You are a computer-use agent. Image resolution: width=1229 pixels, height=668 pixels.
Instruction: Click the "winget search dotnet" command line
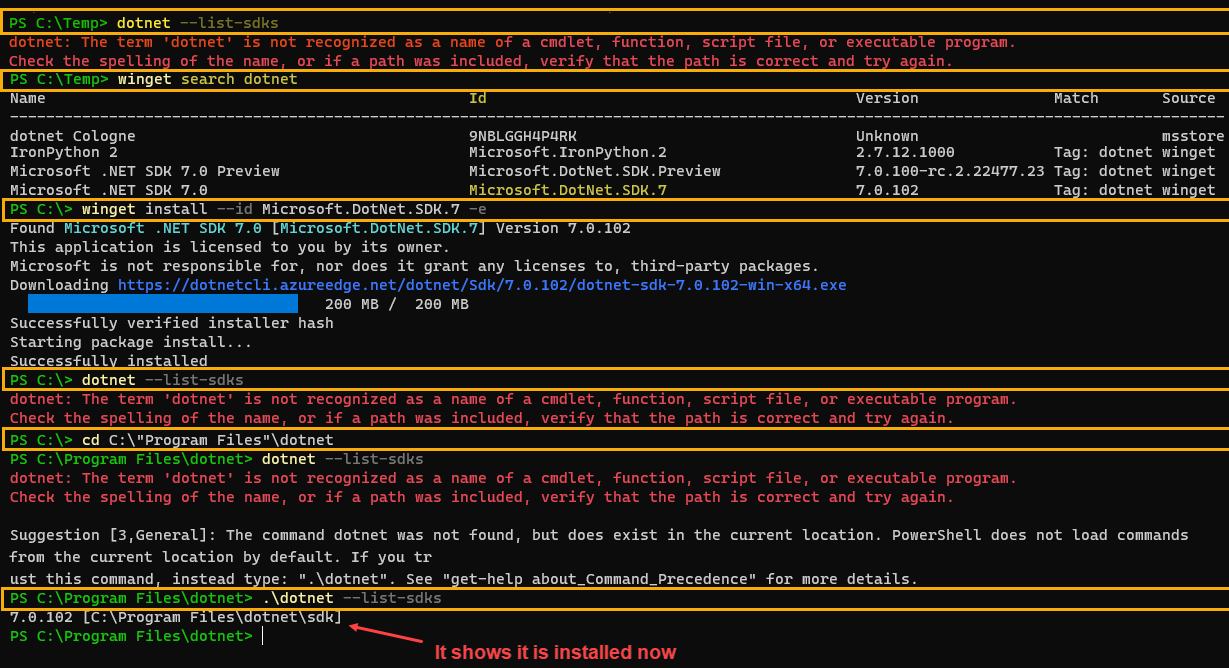207,79
